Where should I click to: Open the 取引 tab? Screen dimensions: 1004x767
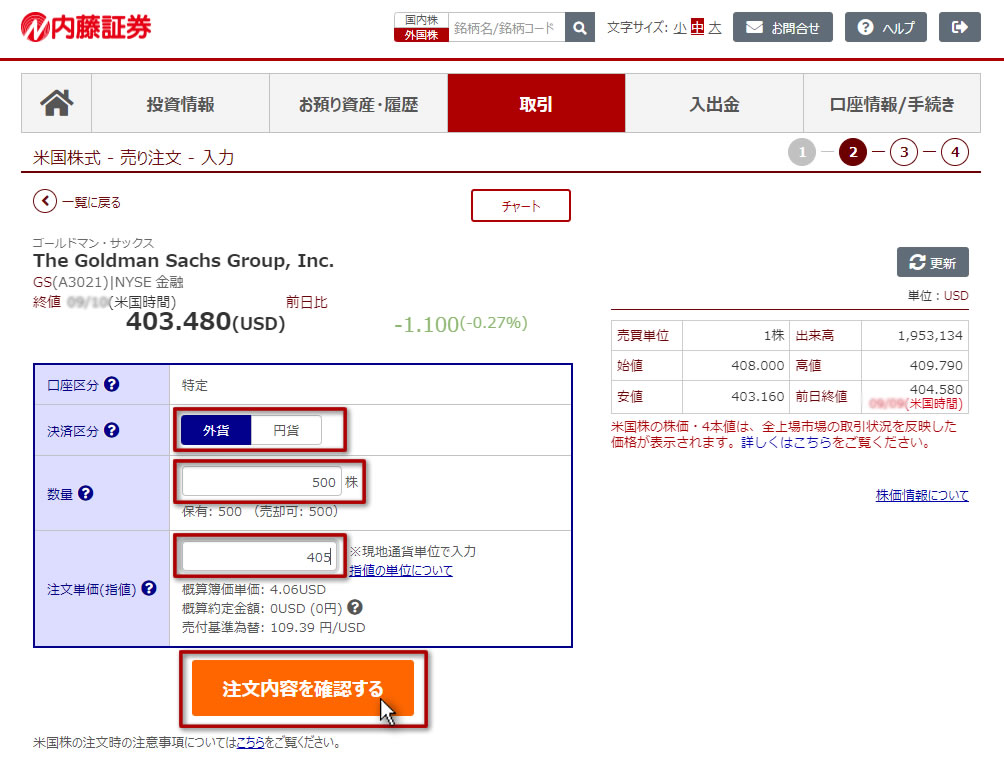click(x=537, y=103)
